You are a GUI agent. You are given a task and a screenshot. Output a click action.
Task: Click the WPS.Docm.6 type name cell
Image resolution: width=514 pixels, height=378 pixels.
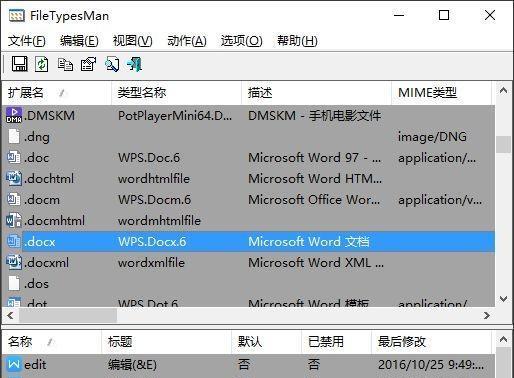click(155, 200)
